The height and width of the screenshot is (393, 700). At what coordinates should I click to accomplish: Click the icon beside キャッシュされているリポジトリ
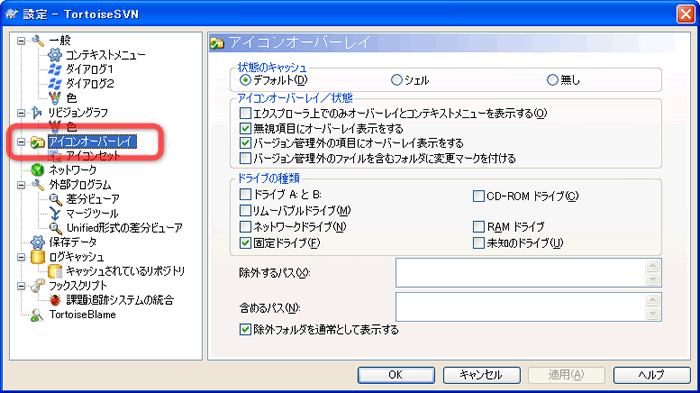coord(54,271)
